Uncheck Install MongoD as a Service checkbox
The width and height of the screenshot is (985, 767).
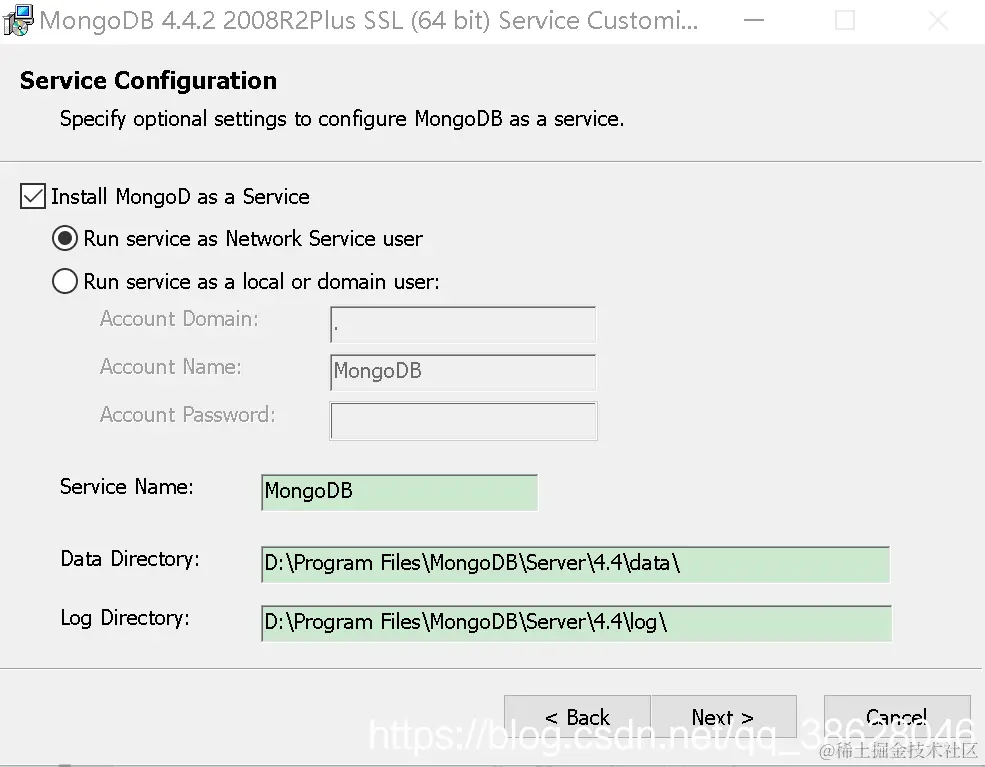click(33, 196)
